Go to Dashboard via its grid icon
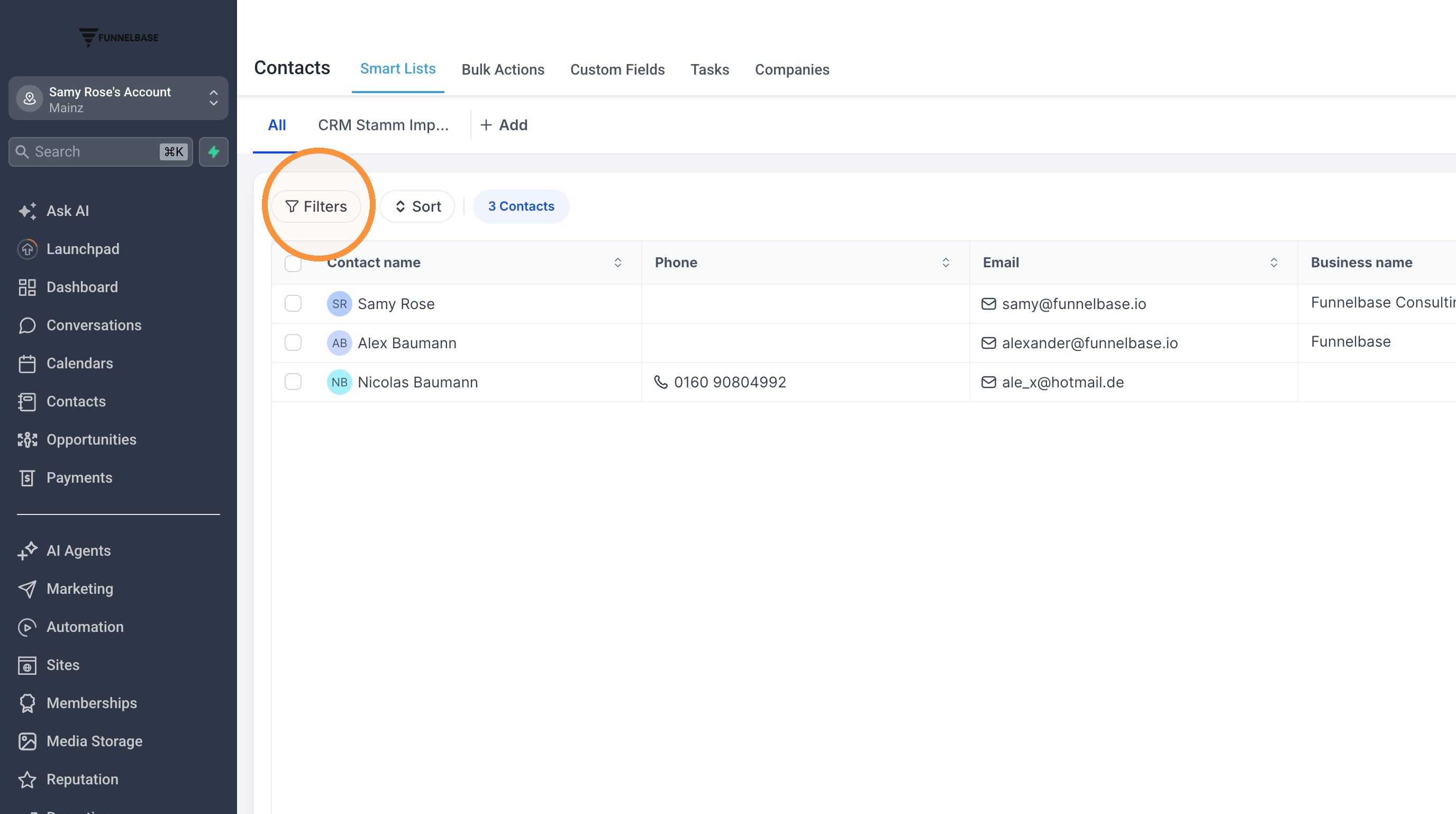The height and width of the screenshot is (814, 1456). pyautogui.click(x=27, y=287)
